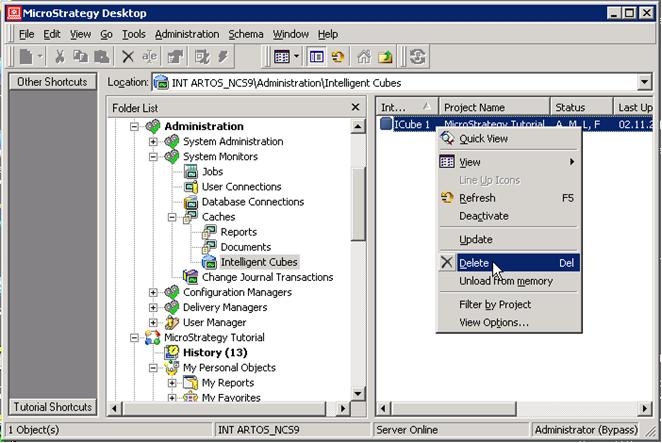The image size is (662, 443).
Task: Click the Tutorial Shortcuts button
Action: 52,407
